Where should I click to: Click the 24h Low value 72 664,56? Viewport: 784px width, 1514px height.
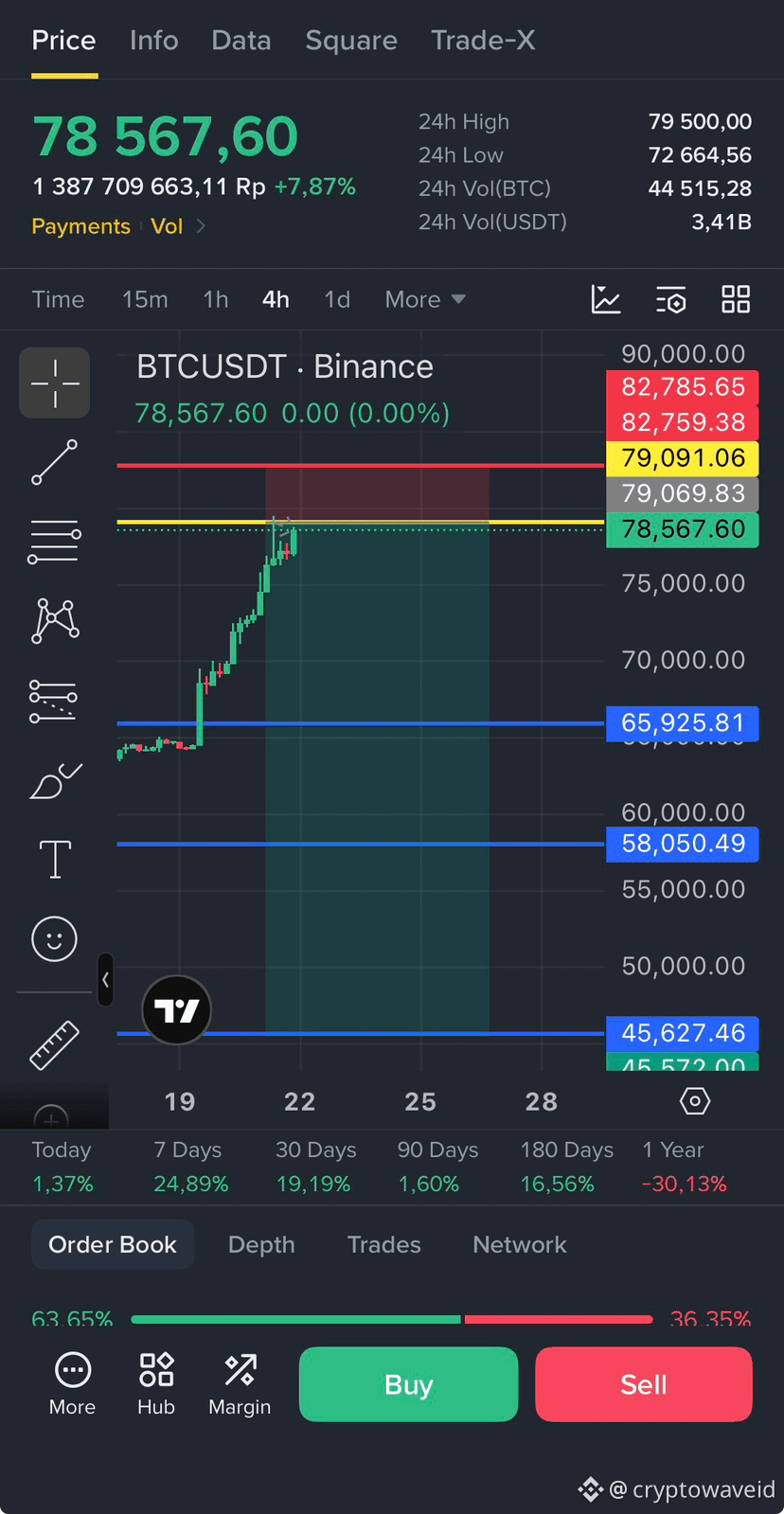[700, 155]
